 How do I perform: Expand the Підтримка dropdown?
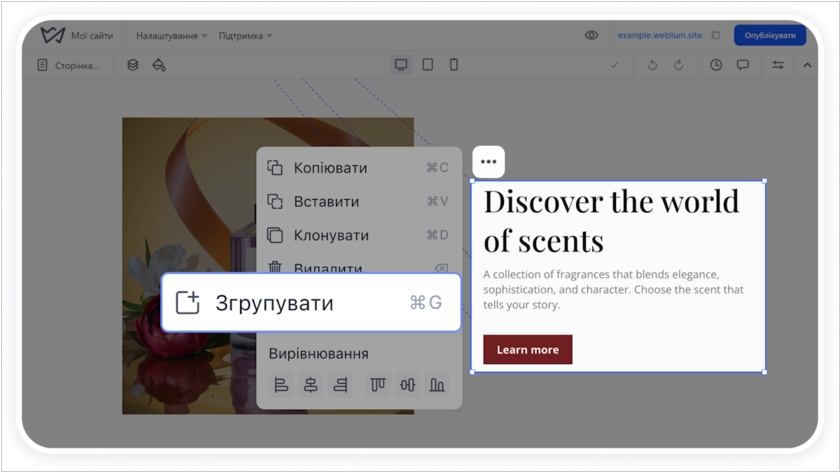245,35
